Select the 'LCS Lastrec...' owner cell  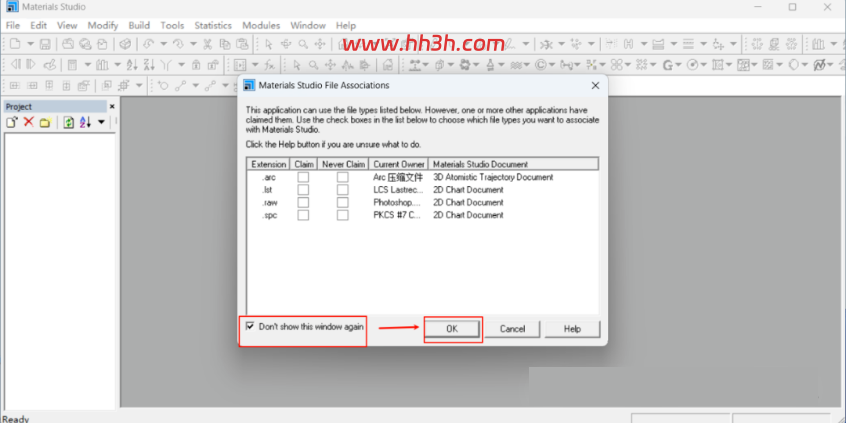(x=398, y=190)
